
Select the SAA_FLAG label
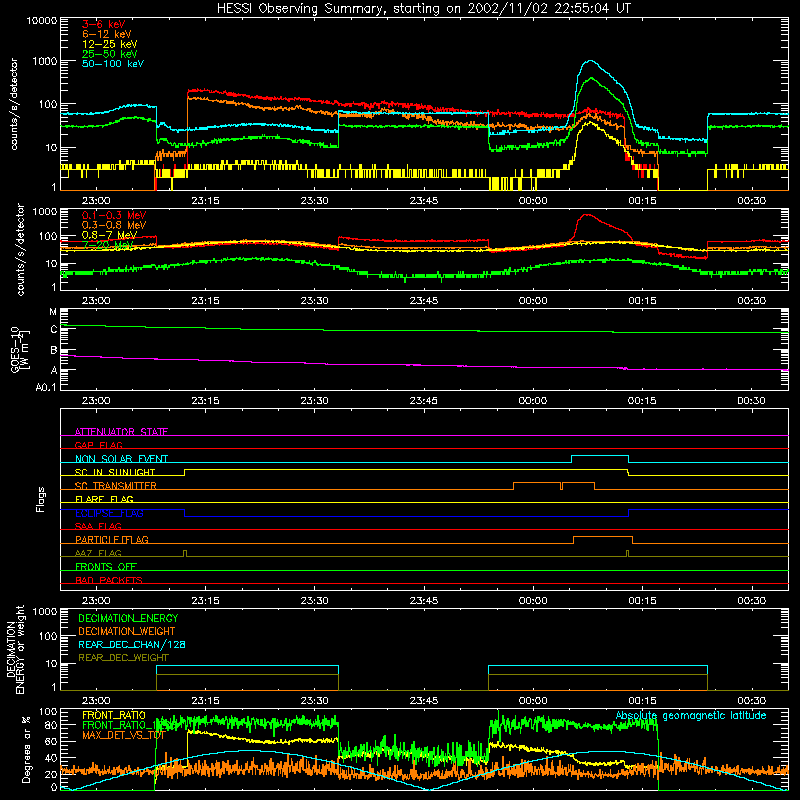98,526
